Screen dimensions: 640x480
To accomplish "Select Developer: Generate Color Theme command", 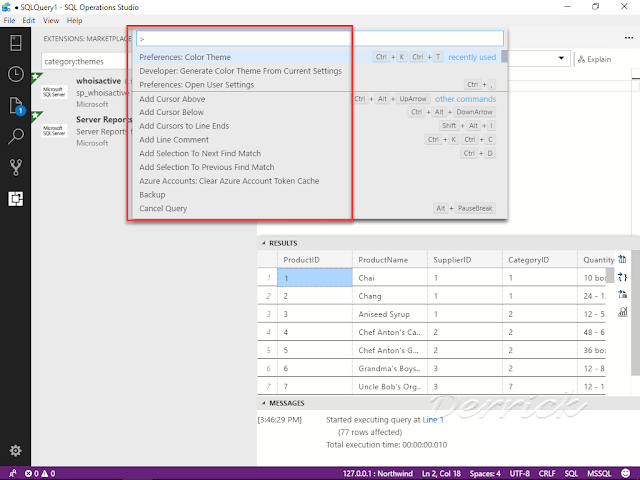I will [317, 71].
